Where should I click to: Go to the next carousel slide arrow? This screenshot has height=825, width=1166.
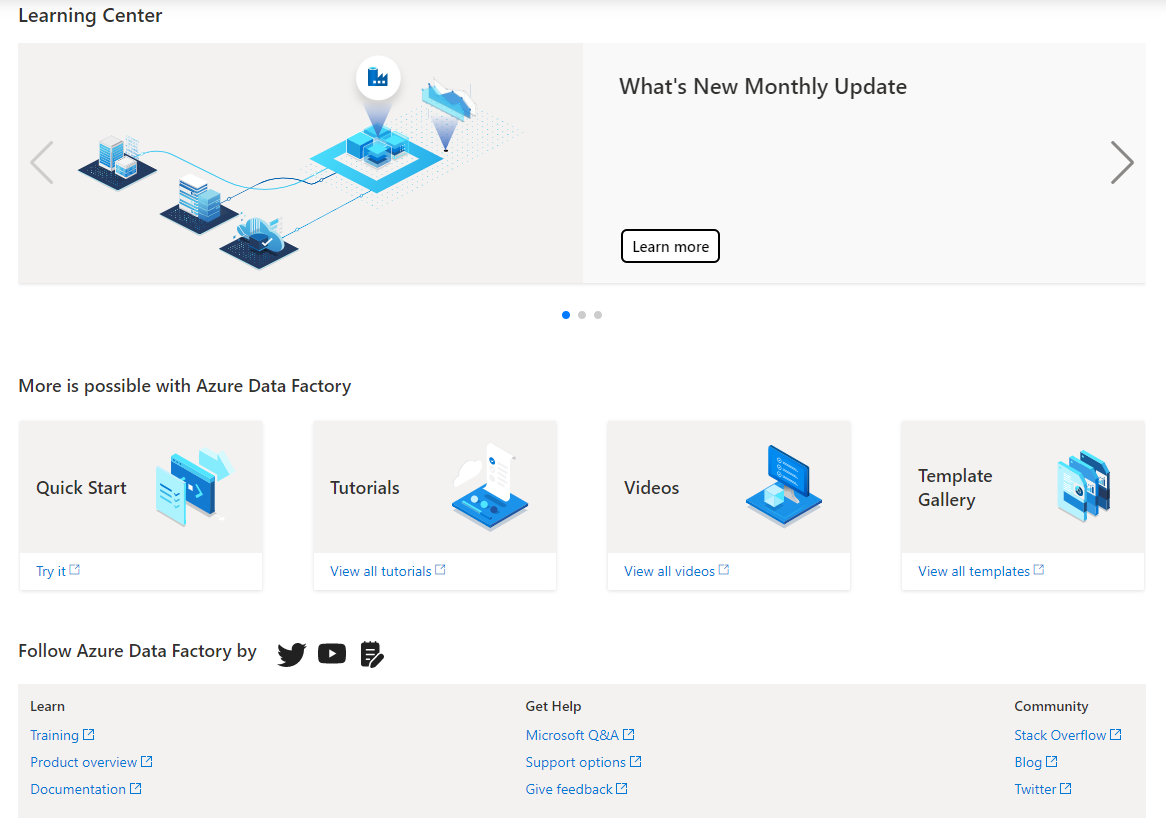(x=1122, y=162)
